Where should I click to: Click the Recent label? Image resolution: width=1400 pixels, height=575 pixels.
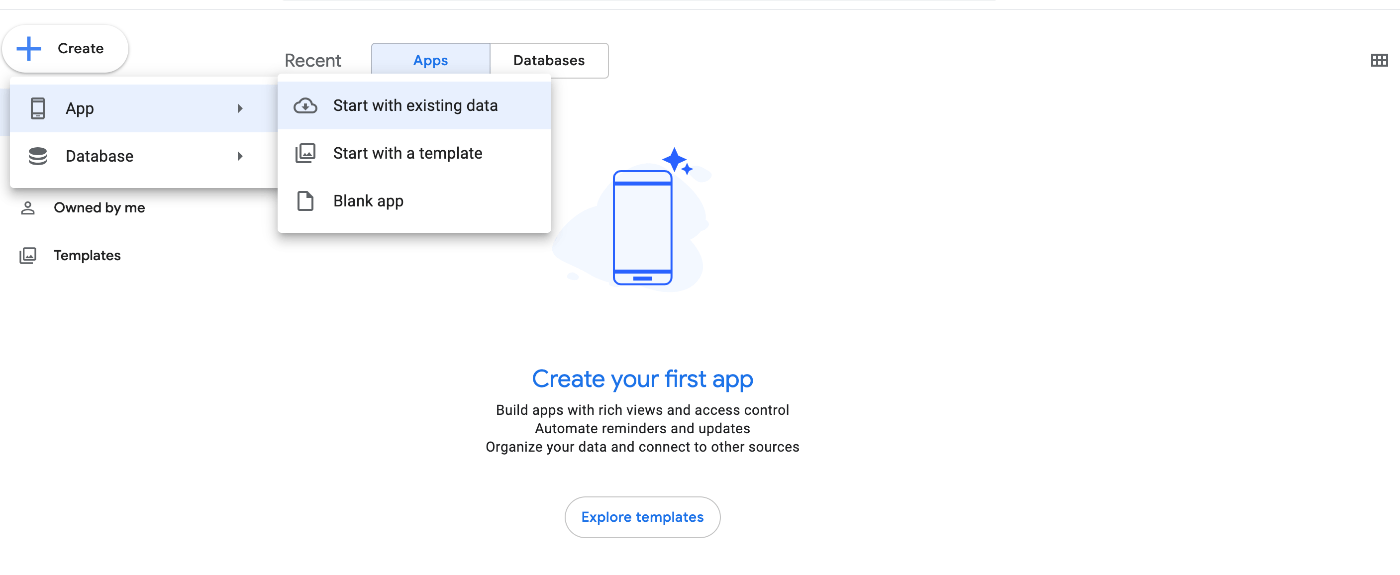click(x=313, y=61)
